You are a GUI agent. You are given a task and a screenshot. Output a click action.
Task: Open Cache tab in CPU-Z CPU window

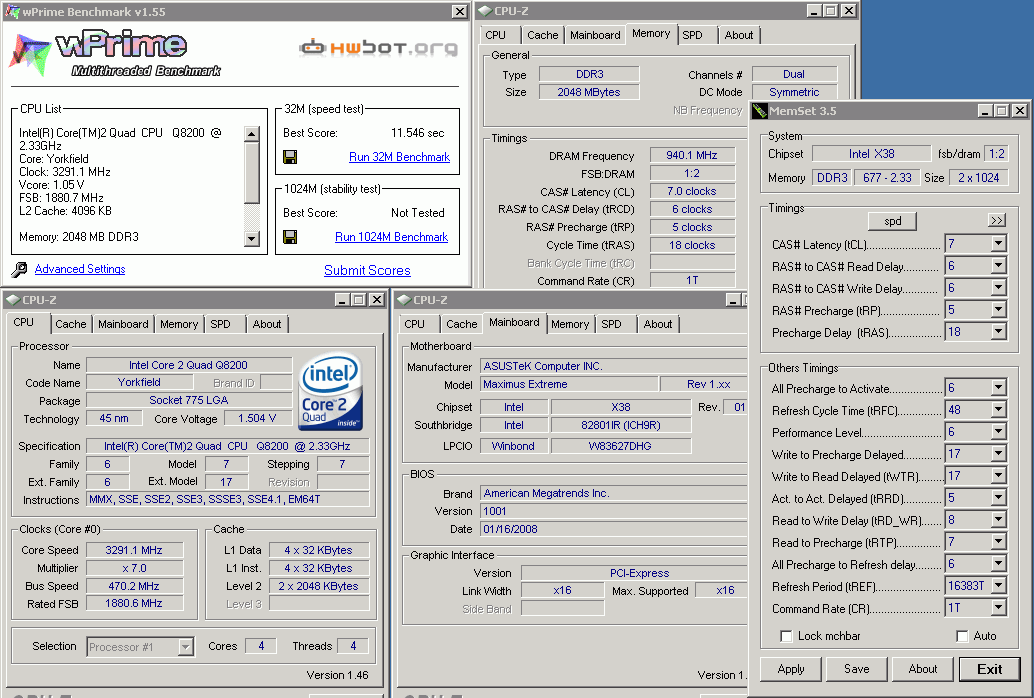click(x=71, y=324)
